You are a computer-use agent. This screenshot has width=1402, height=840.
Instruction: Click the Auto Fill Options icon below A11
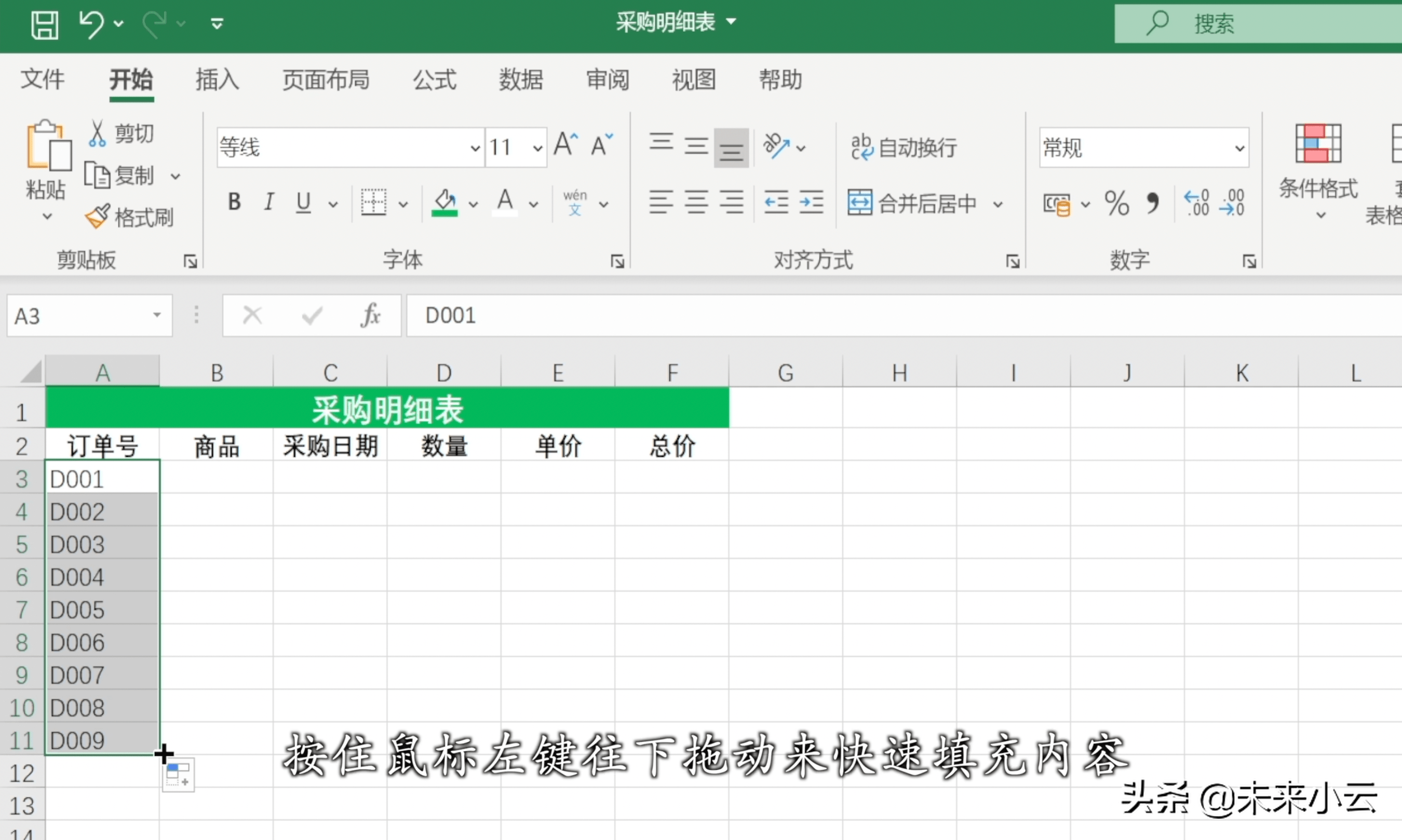178,775
